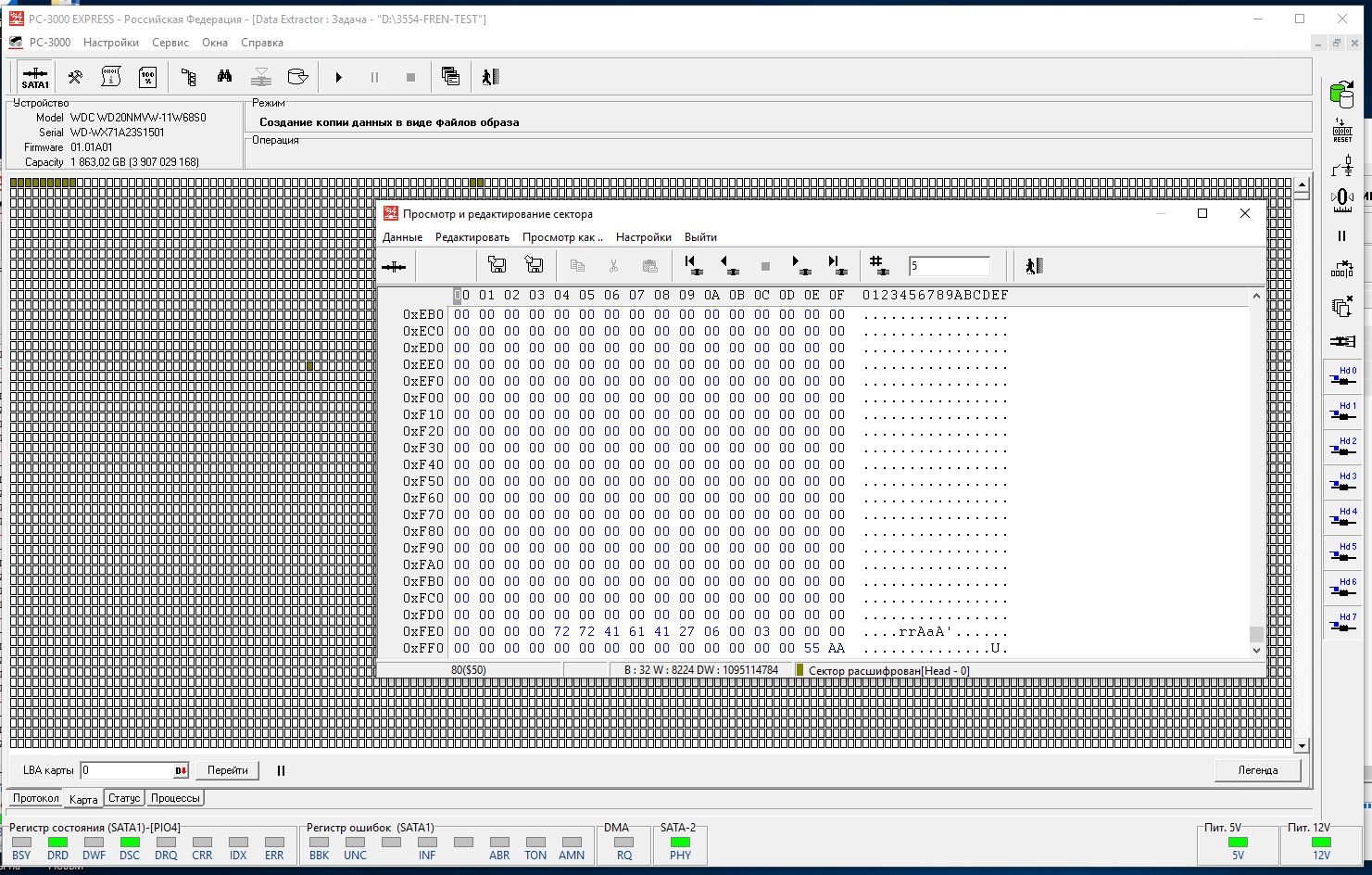Image resolution: width=1372 pixels, height=875 pixels.
Task: Switch to the Процессы tab
Action: tap(175, 798)
